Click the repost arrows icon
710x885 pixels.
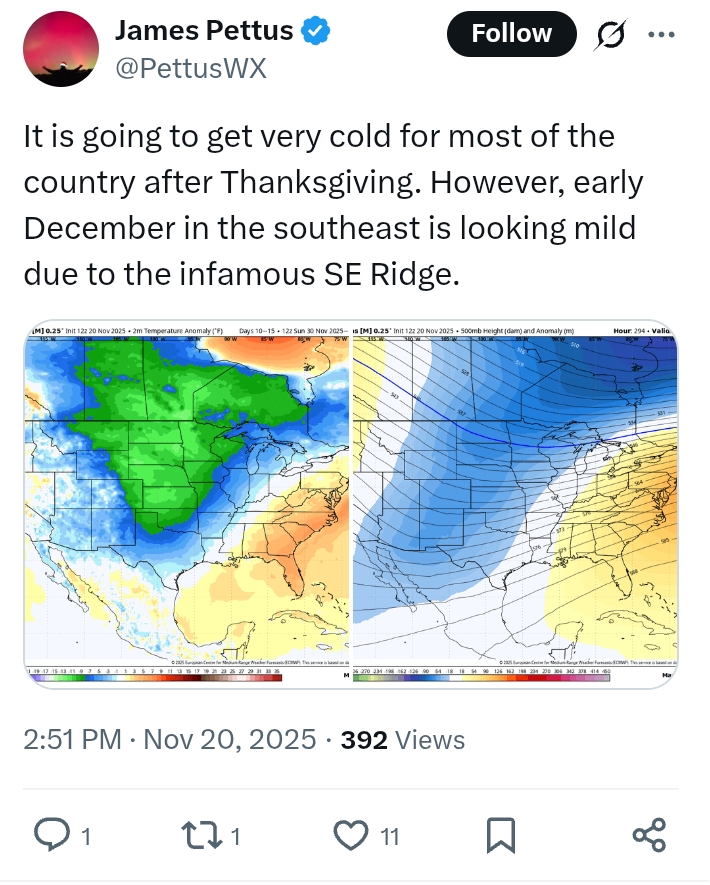coord(205,834)
